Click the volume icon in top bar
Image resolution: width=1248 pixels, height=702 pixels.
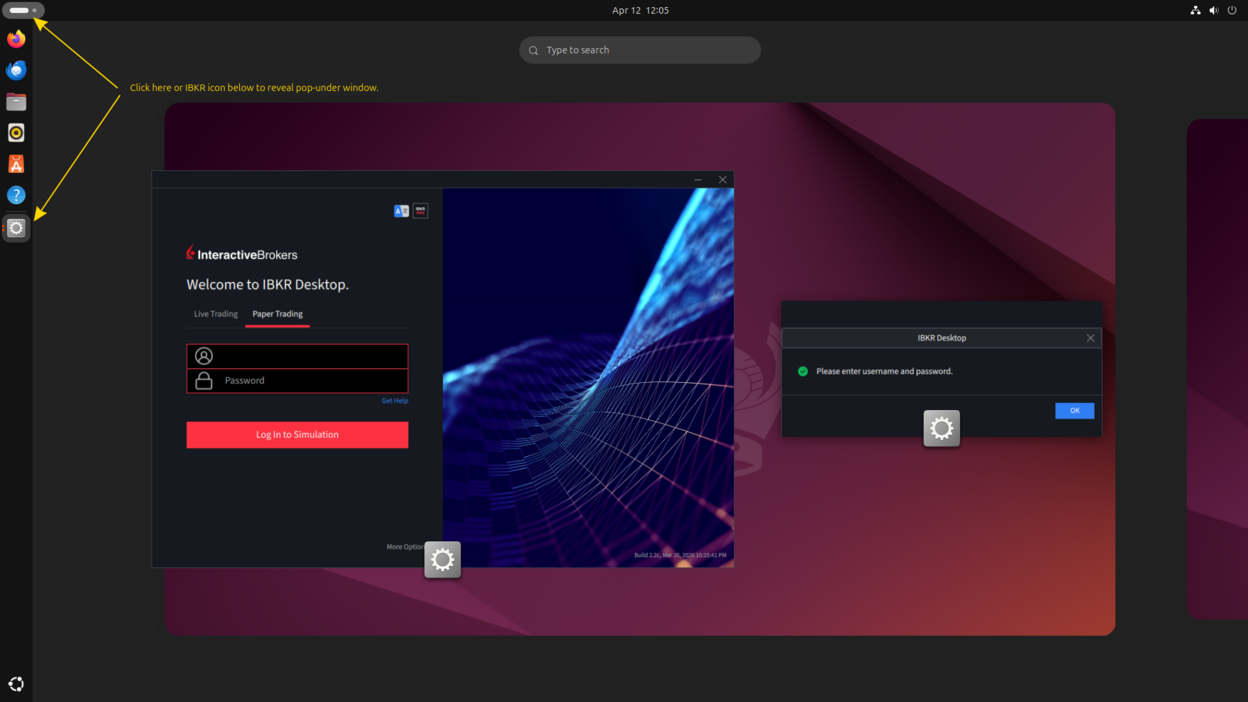pos(1214,10)
